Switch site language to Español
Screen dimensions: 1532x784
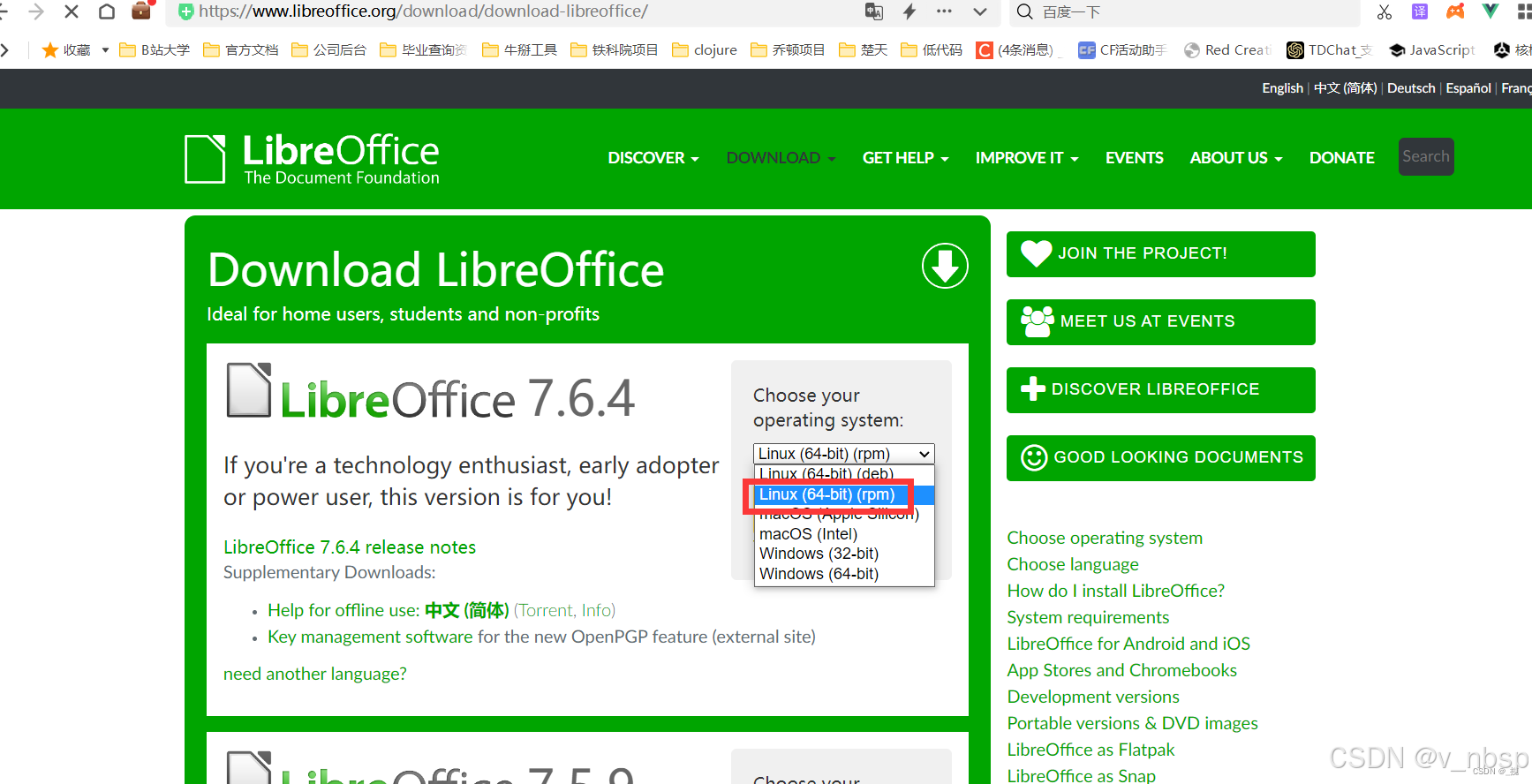point(1468,87)
